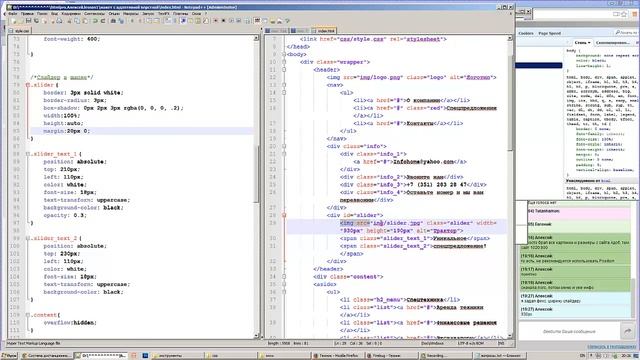Click the Save All toolbar icon
The image size is (640, 360).
pyautogui.click(x=36, y=20)
